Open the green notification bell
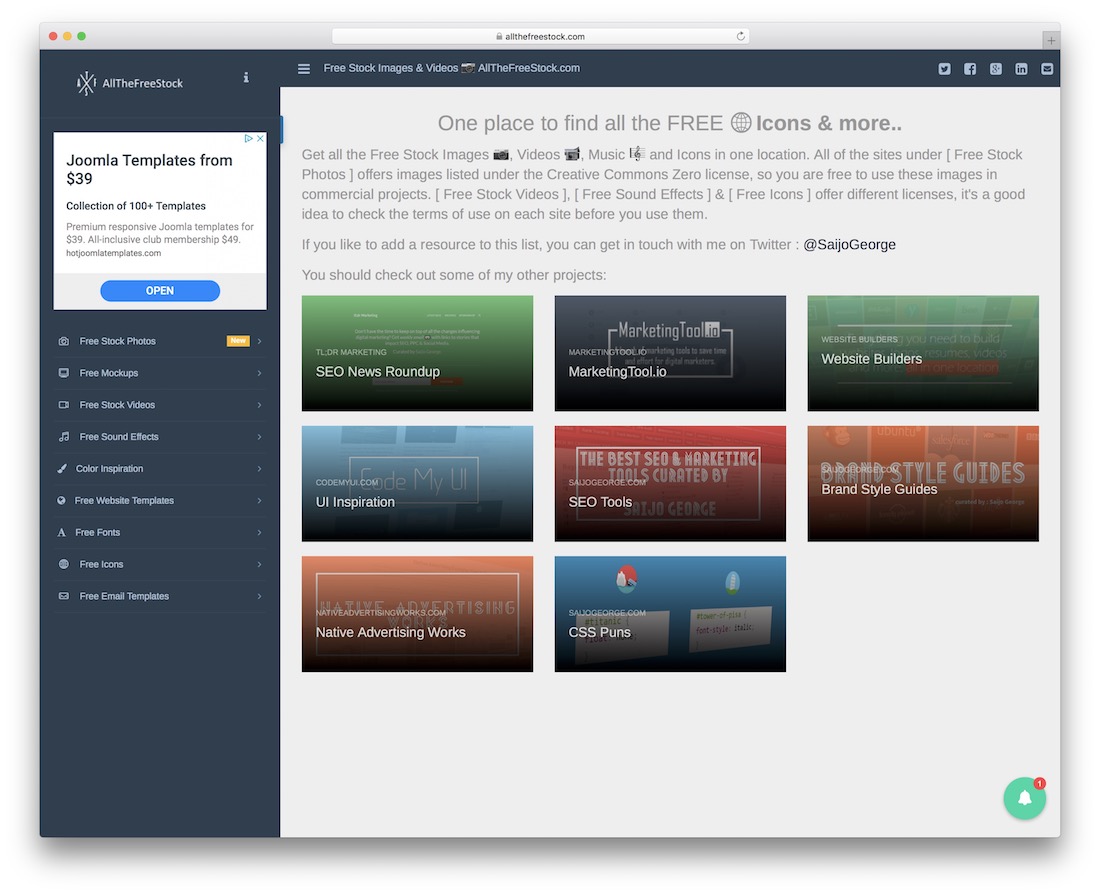The height and width of the screenshot is (894, 1100). [1024, 798]
